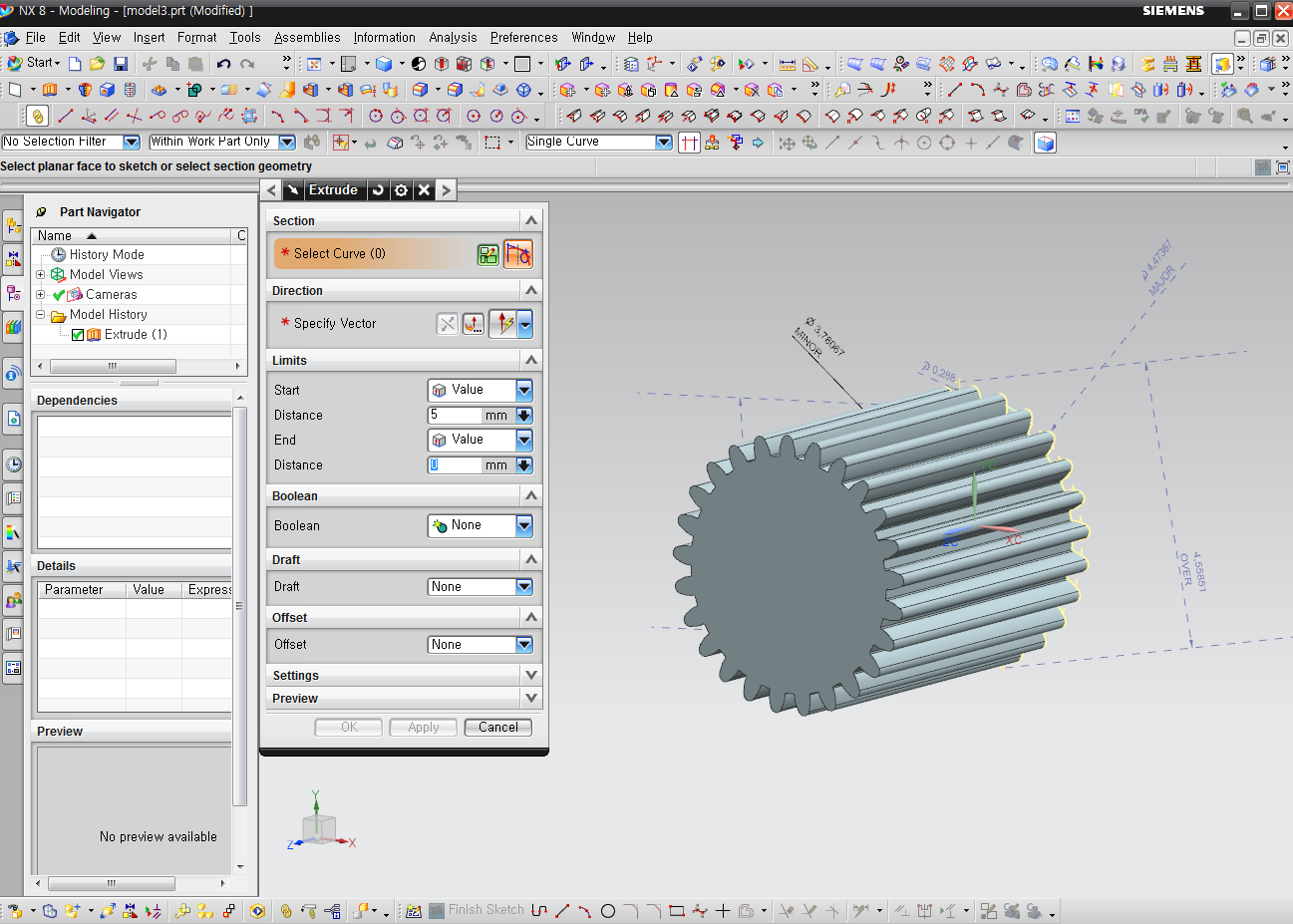Select the Rectangle tool in bottom sketch toolbar
This screenshot has height=924, width=1293.
click(x=677, y=911)
